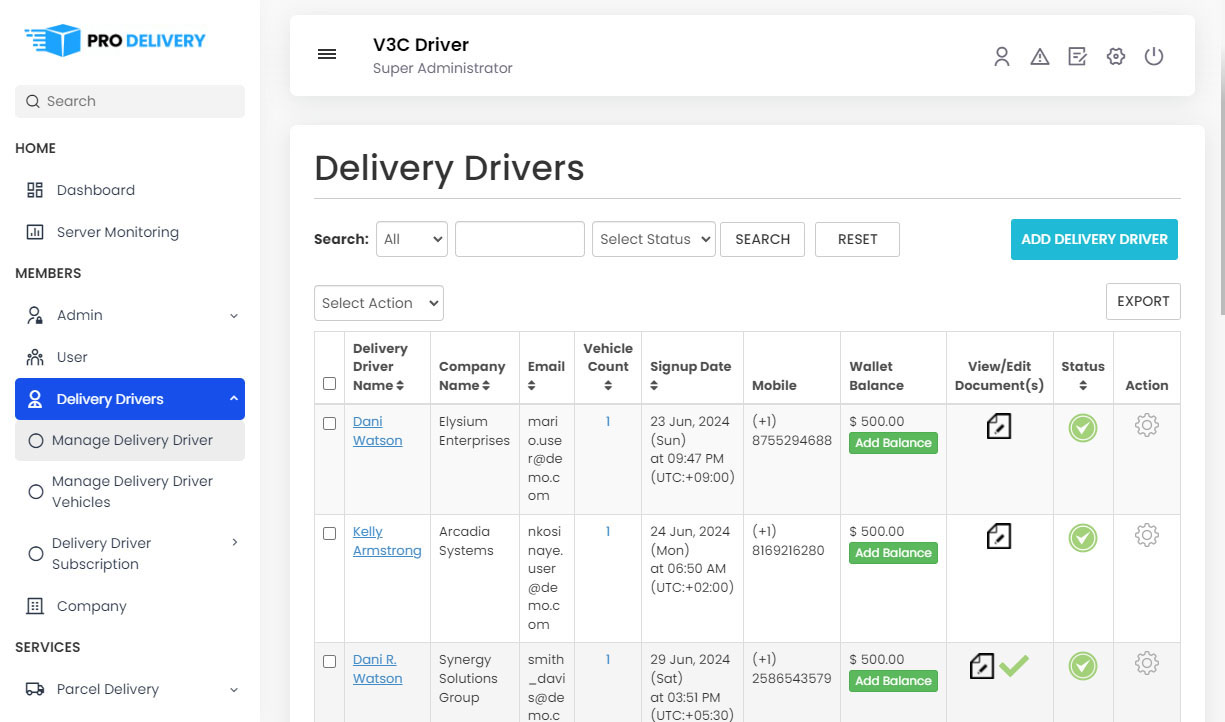Select the Manage Delivery Driver Vehicles radio option
1225x722 pixels.
click(35, 491)
